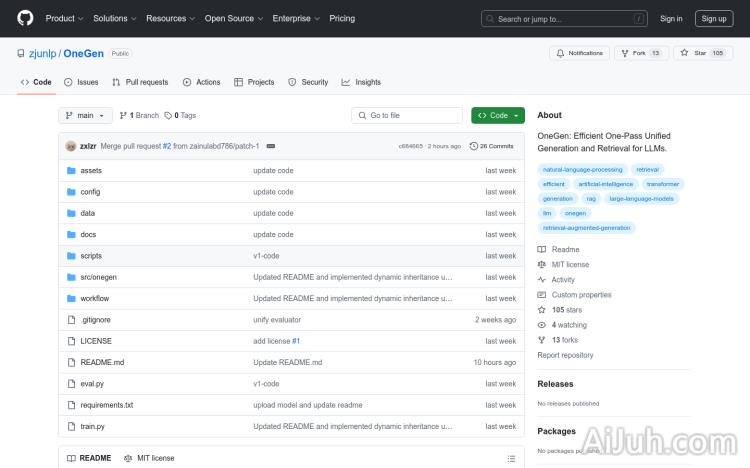Image resolution: width=750 pixels, height=468 pixels.
Task: Open the .gitignore file
Action: coord(96,320)
